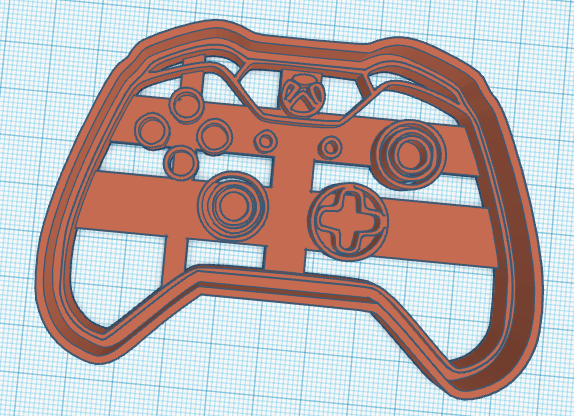Select the top bumper edge of the cutter
Image resolution: width=574 pixels, height=416 pixels.
[x=293, y=43]
